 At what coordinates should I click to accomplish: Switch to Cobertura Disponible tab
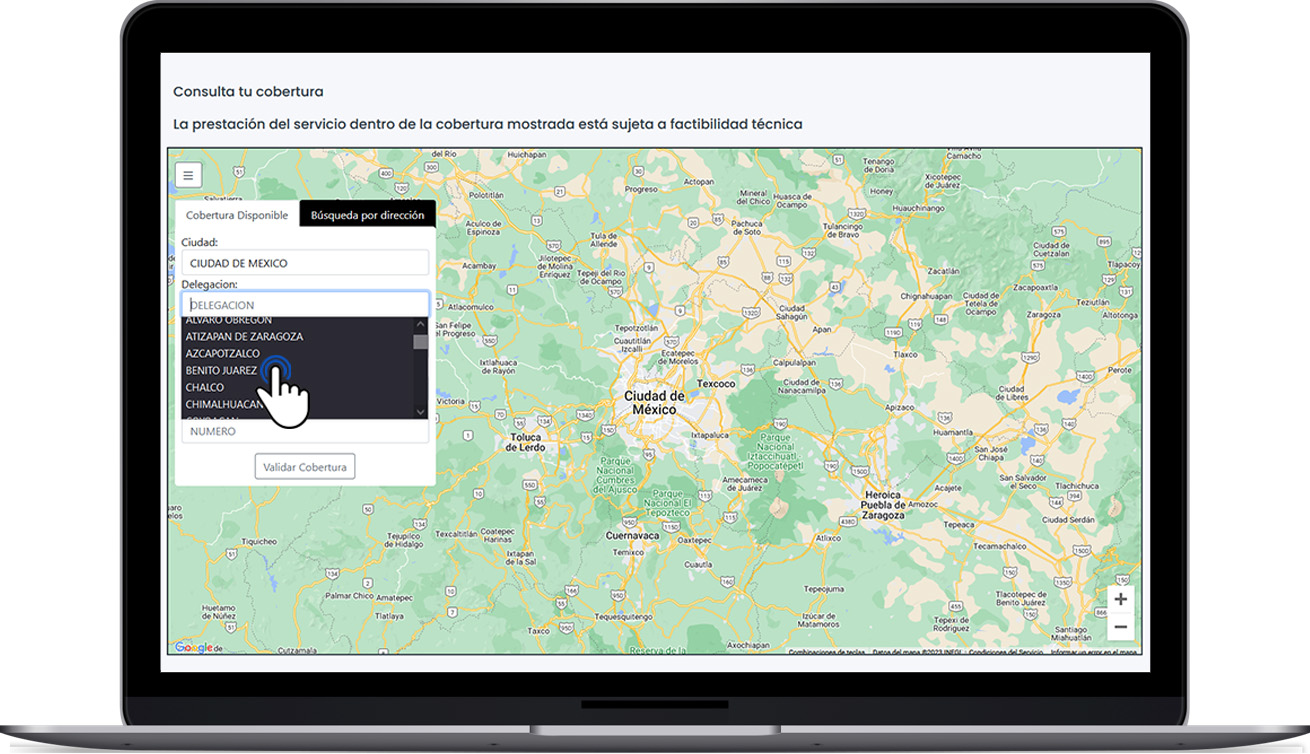coord(237,215)
